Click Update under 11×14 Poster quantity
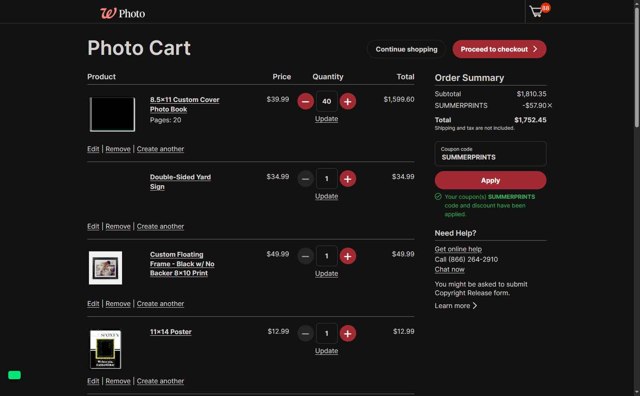The image size is (640, 396). (327, 351)
